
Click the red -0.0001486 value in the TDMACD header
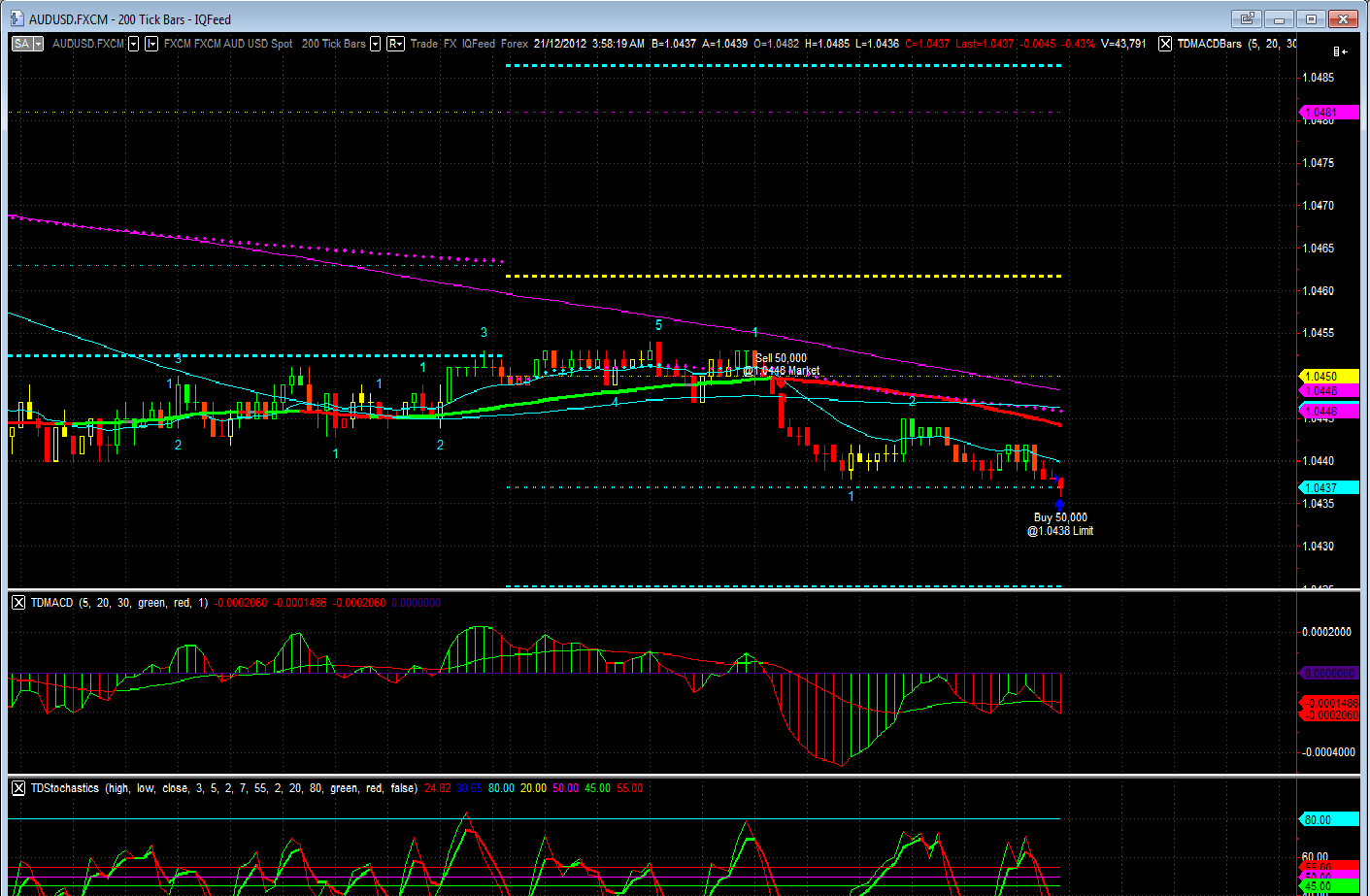coord(300,603)
